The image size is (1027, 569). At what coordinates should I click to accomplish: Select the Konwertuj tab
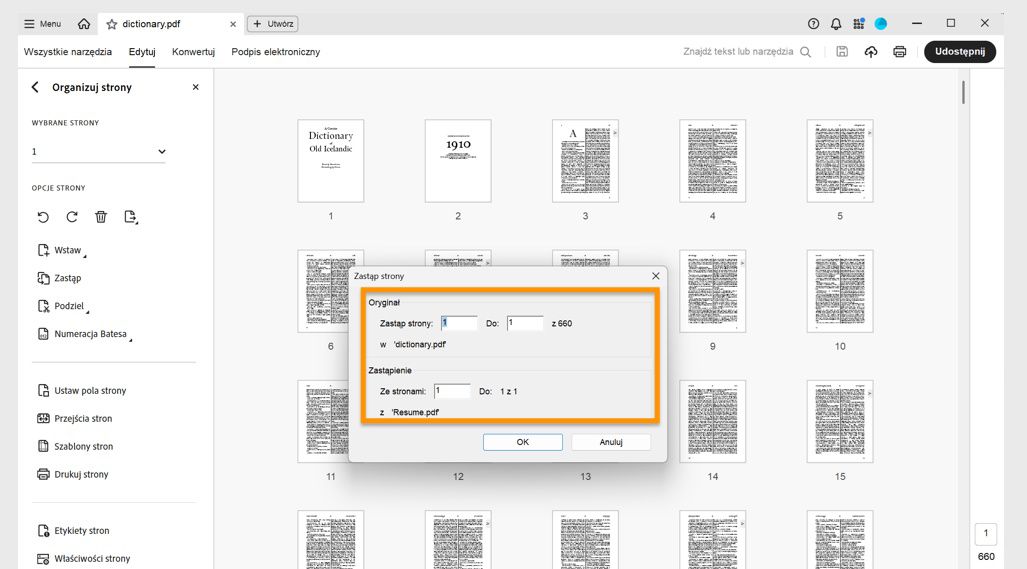pyautogui.click(x=193, y=52)
